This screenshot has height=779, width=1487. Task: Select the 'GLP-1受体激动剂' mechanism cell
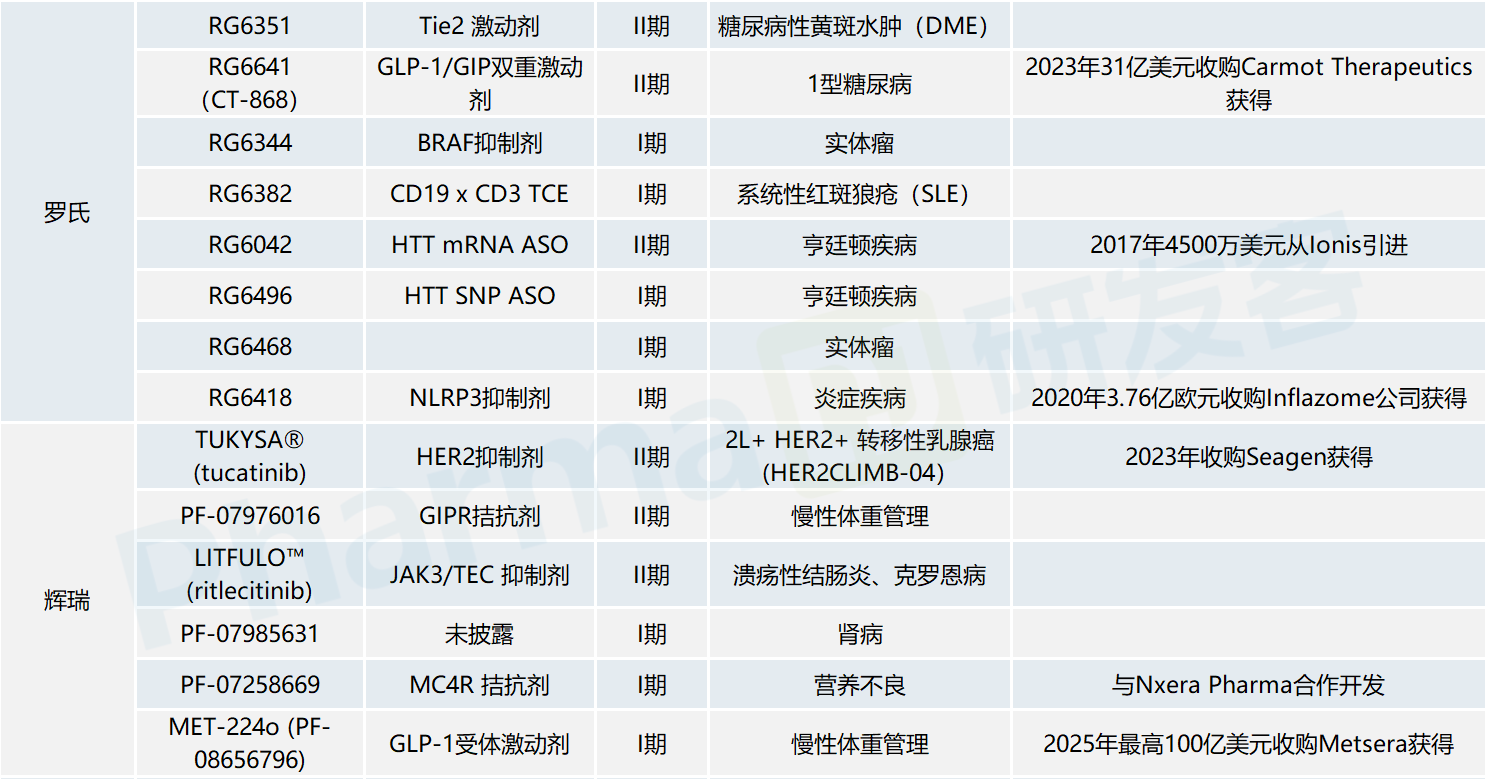(x=480, y=744)
